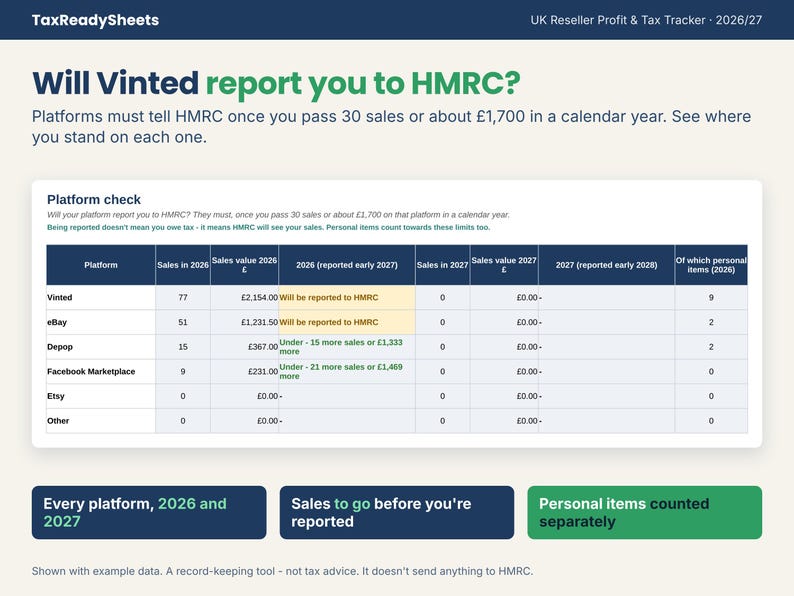Click eBay's 2026 sales count 51
The image size is (794, 596).
[183, 323]
